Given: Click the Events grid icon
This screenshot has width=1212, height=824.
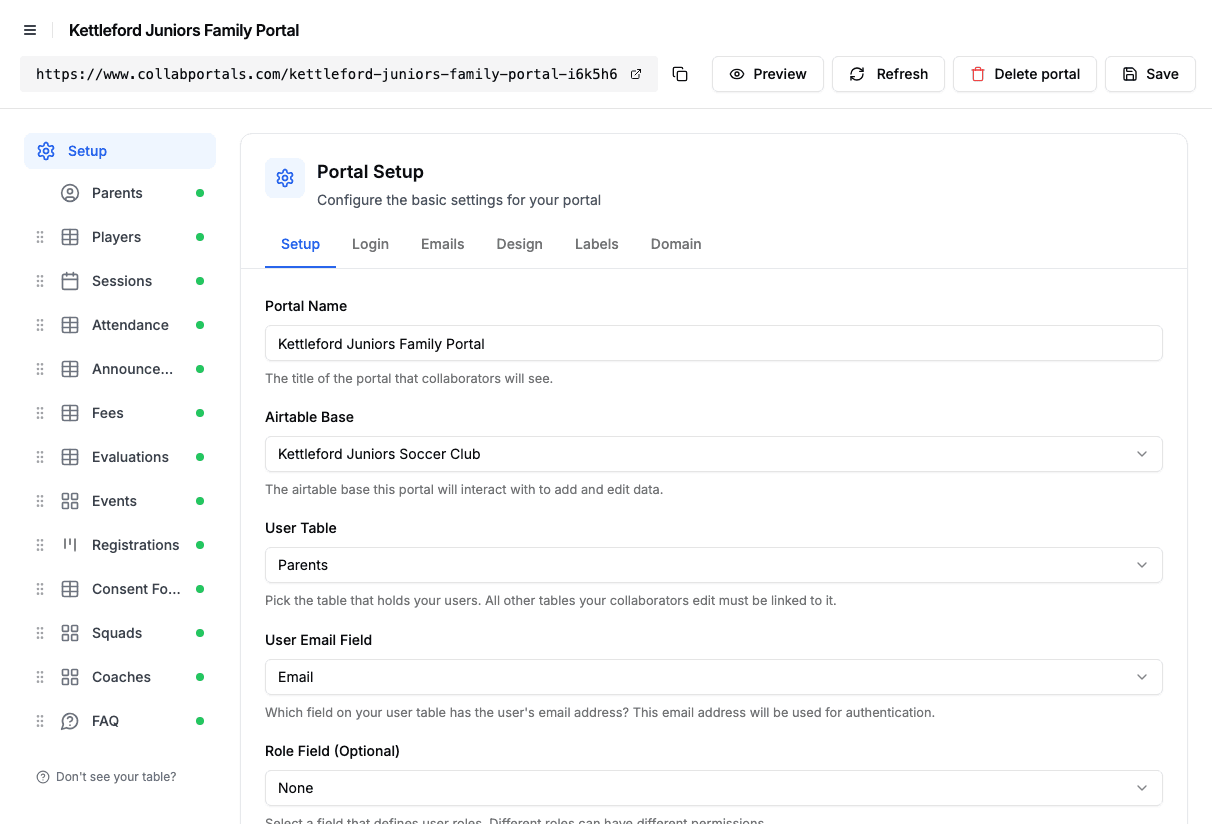Looking at the screenshot, I should pyautogui.click(x=70, y=501).
